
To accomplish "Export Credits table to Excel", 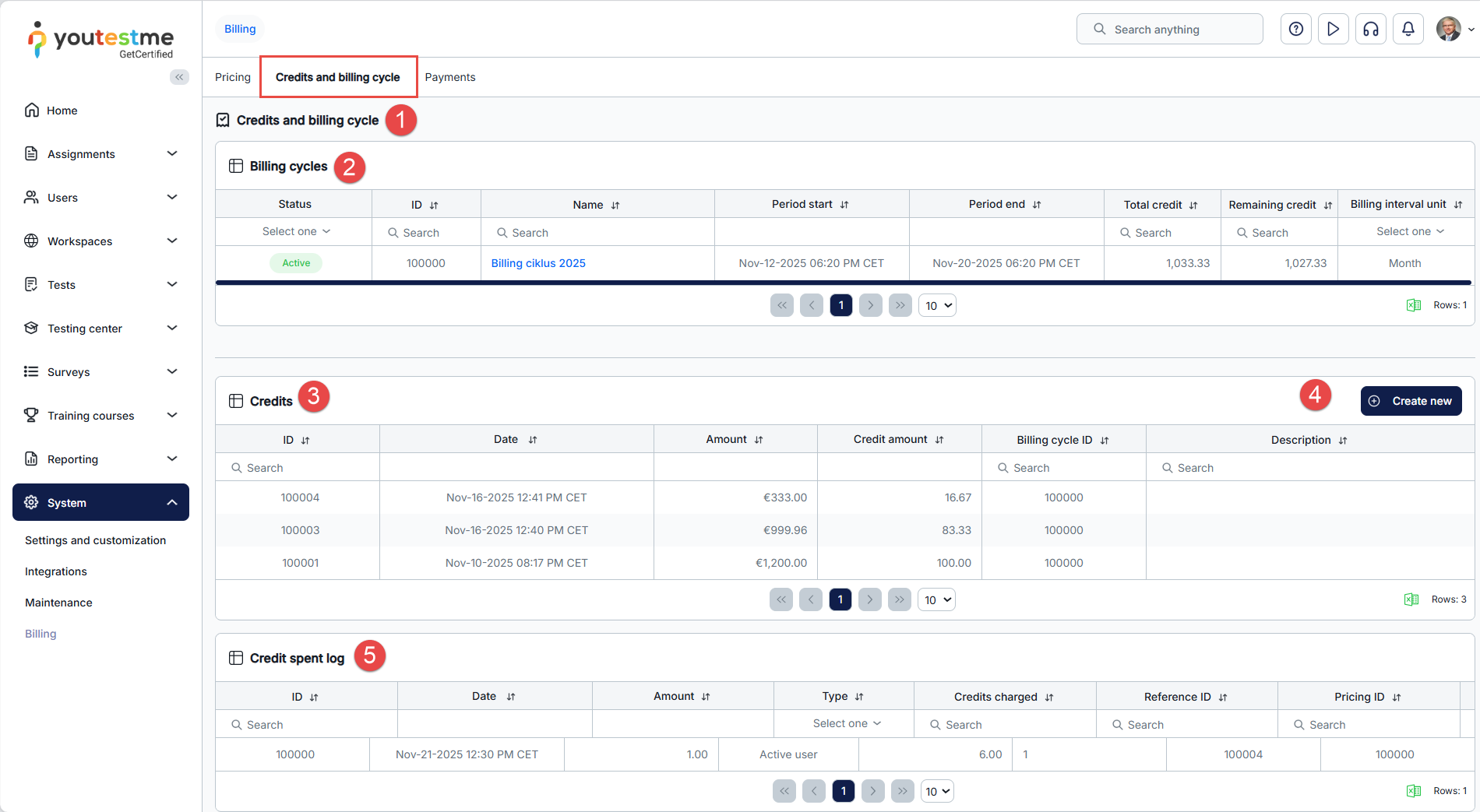I will (x=1411, y=599).
